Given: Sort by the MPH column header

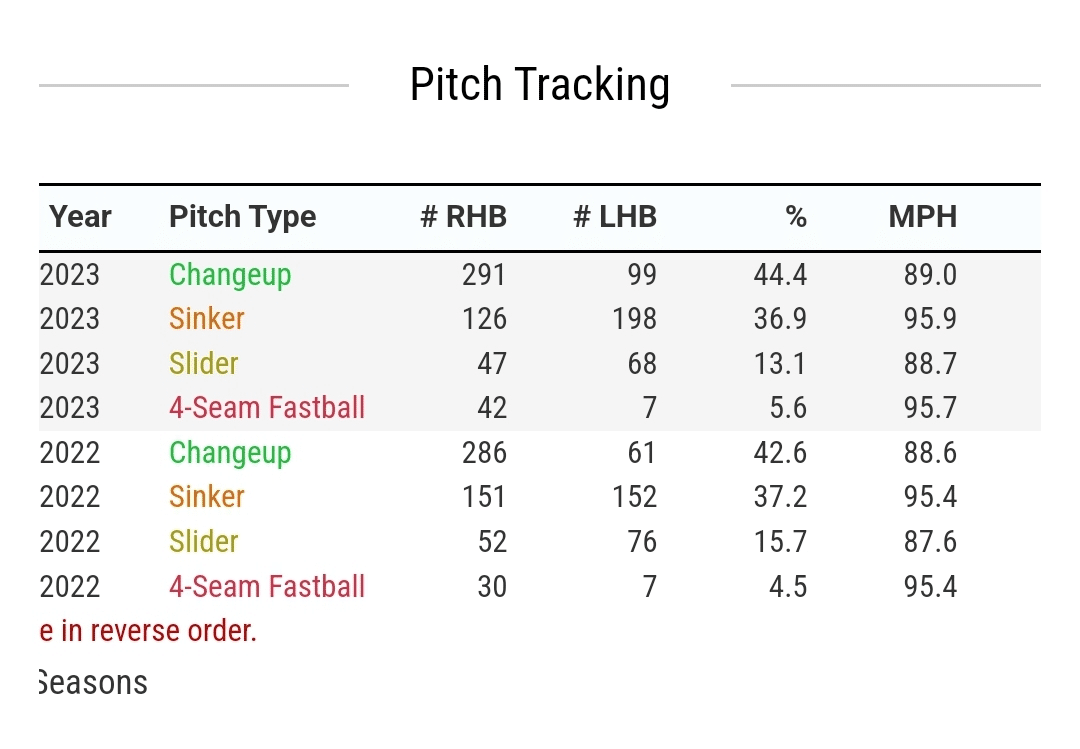Looking at the screenshot, I should pos(922,217).
